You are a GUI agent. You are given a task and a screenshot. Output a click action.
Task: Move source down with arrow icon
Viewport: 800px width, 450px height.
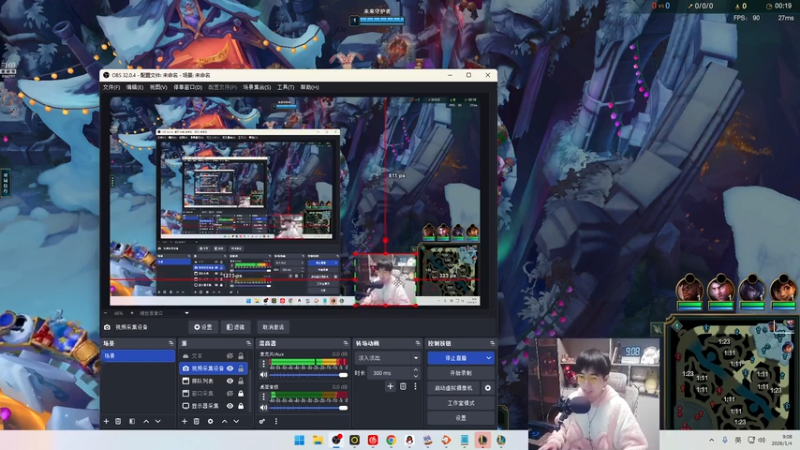pos(236,421)
